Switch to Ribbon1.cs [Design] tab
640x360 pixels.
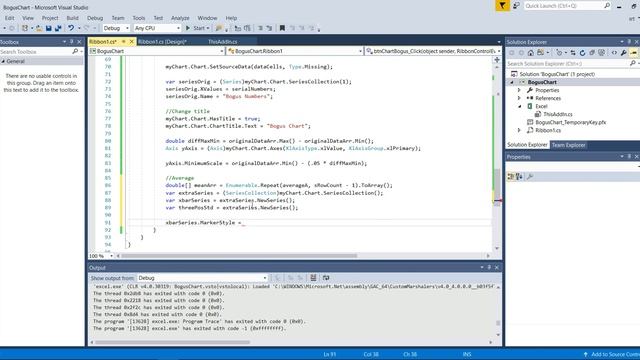162,42
